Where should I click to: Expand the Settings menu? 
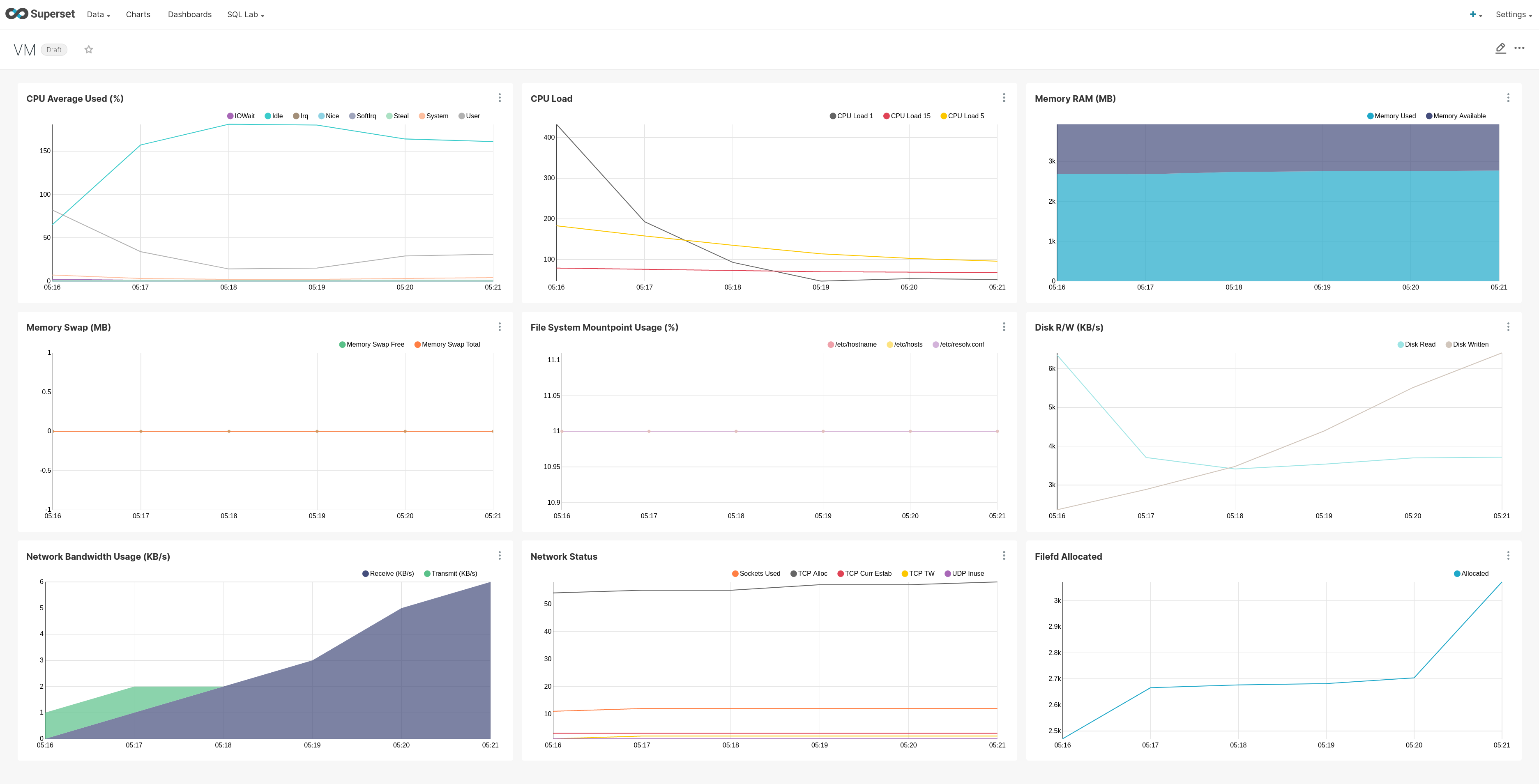[1513, 14]
